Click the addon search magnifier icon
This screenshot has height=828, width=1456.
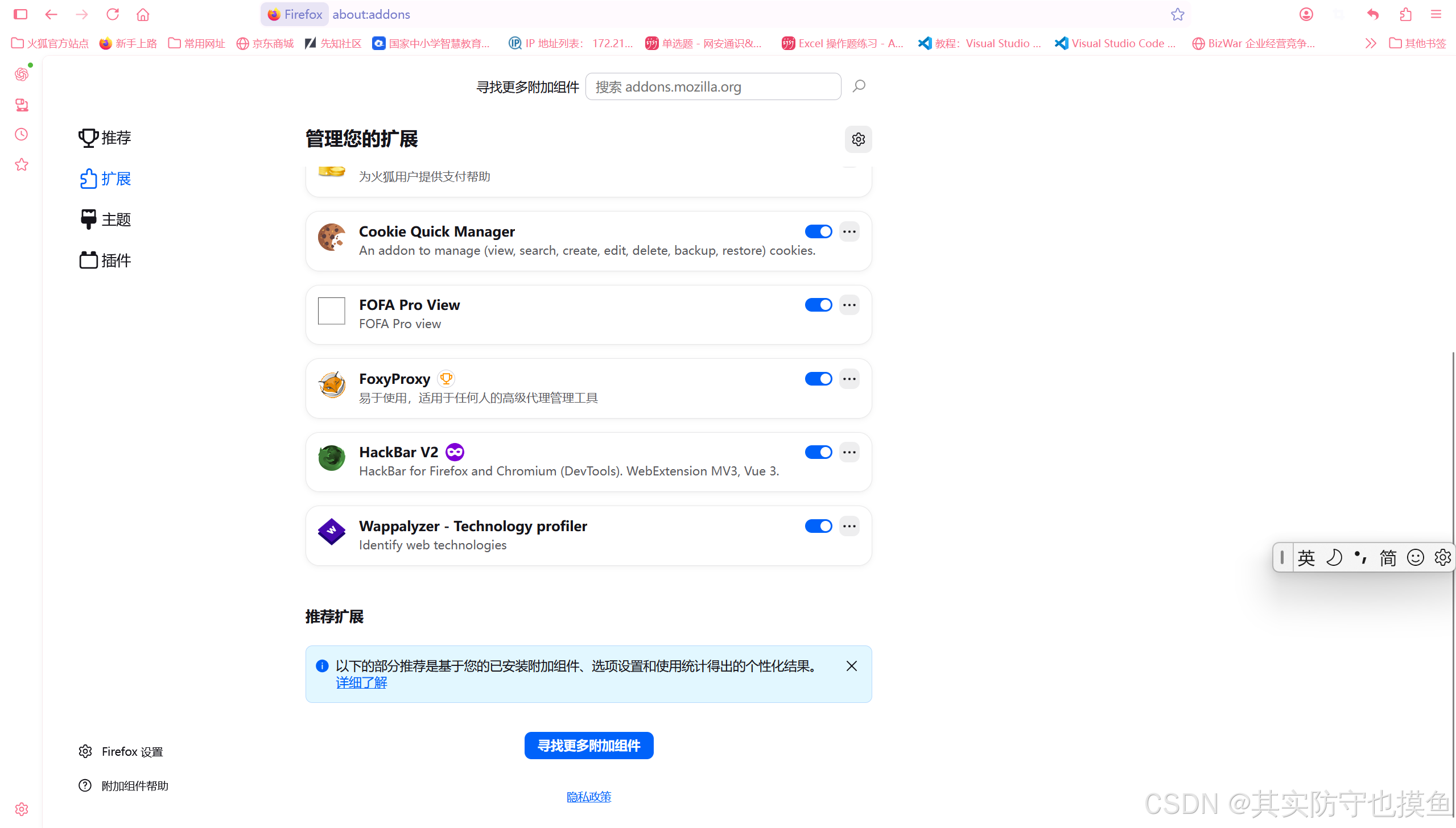tap(859, 86)
